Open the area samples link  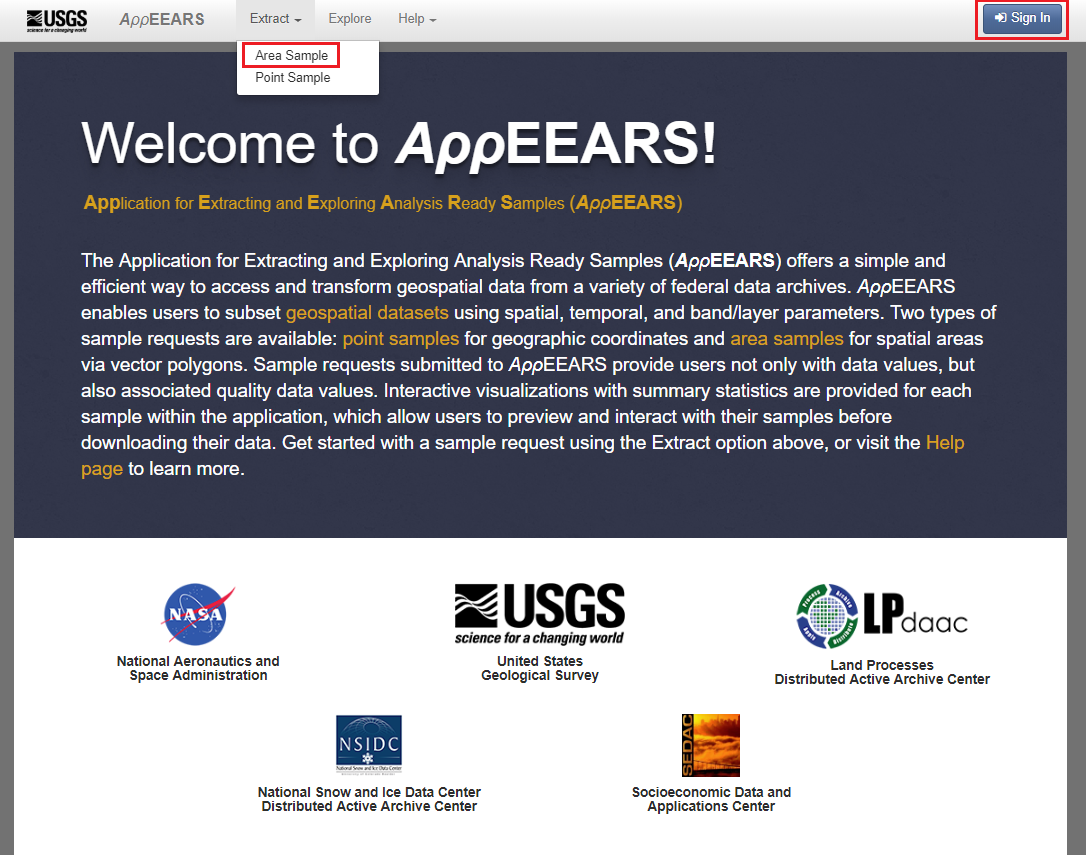click(x=787, y=339)
